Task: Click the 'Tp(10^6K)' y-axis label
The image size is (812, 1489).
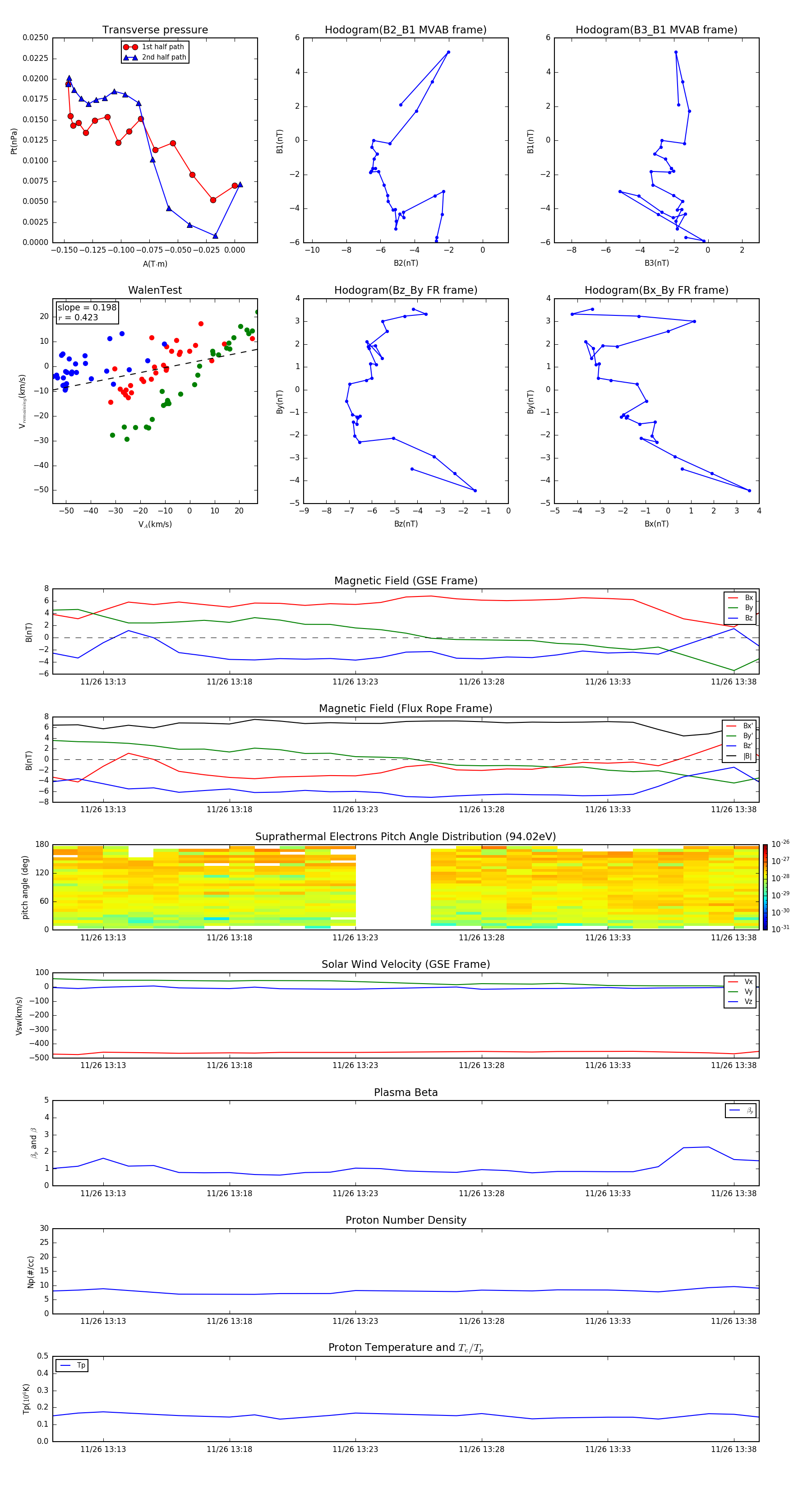Action: click(x=26, y=1399)
